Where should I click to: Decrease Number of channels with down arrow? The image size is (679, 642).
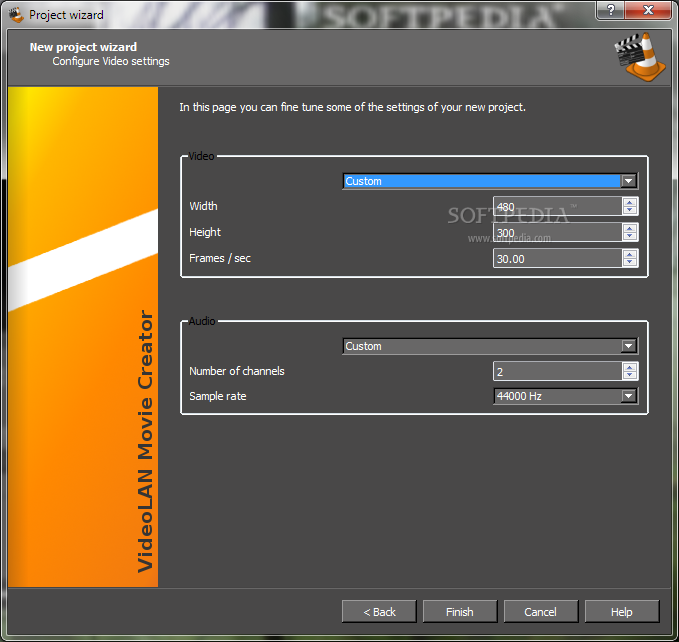630,375
